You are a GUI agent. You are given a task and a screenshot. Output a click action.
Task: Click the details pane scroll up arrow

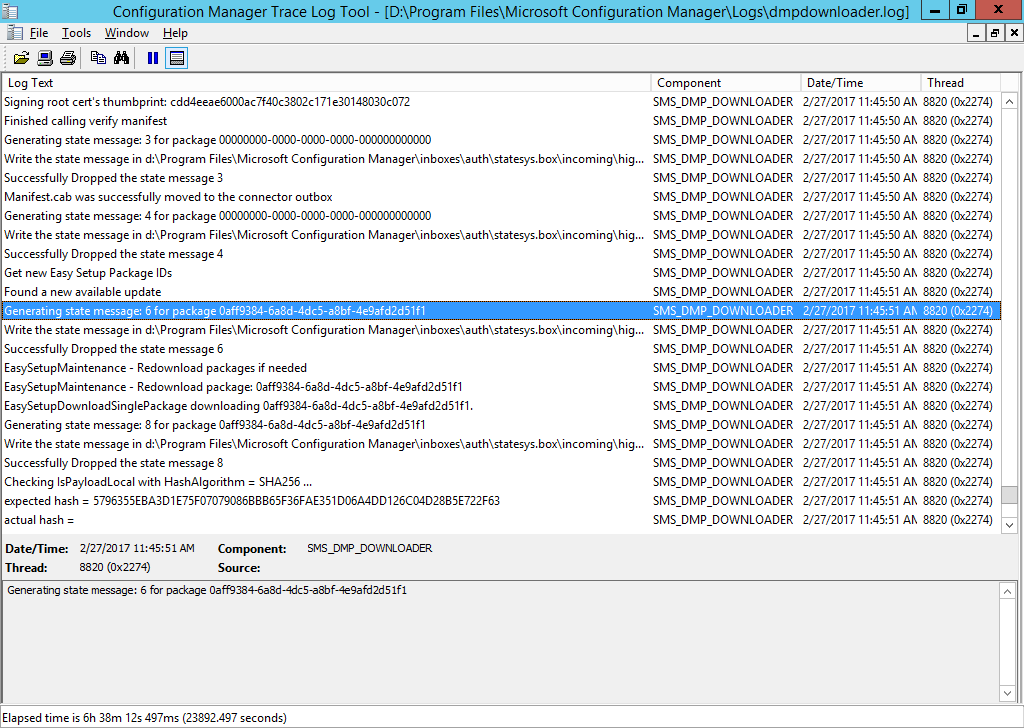click(x=1008, y=592)
